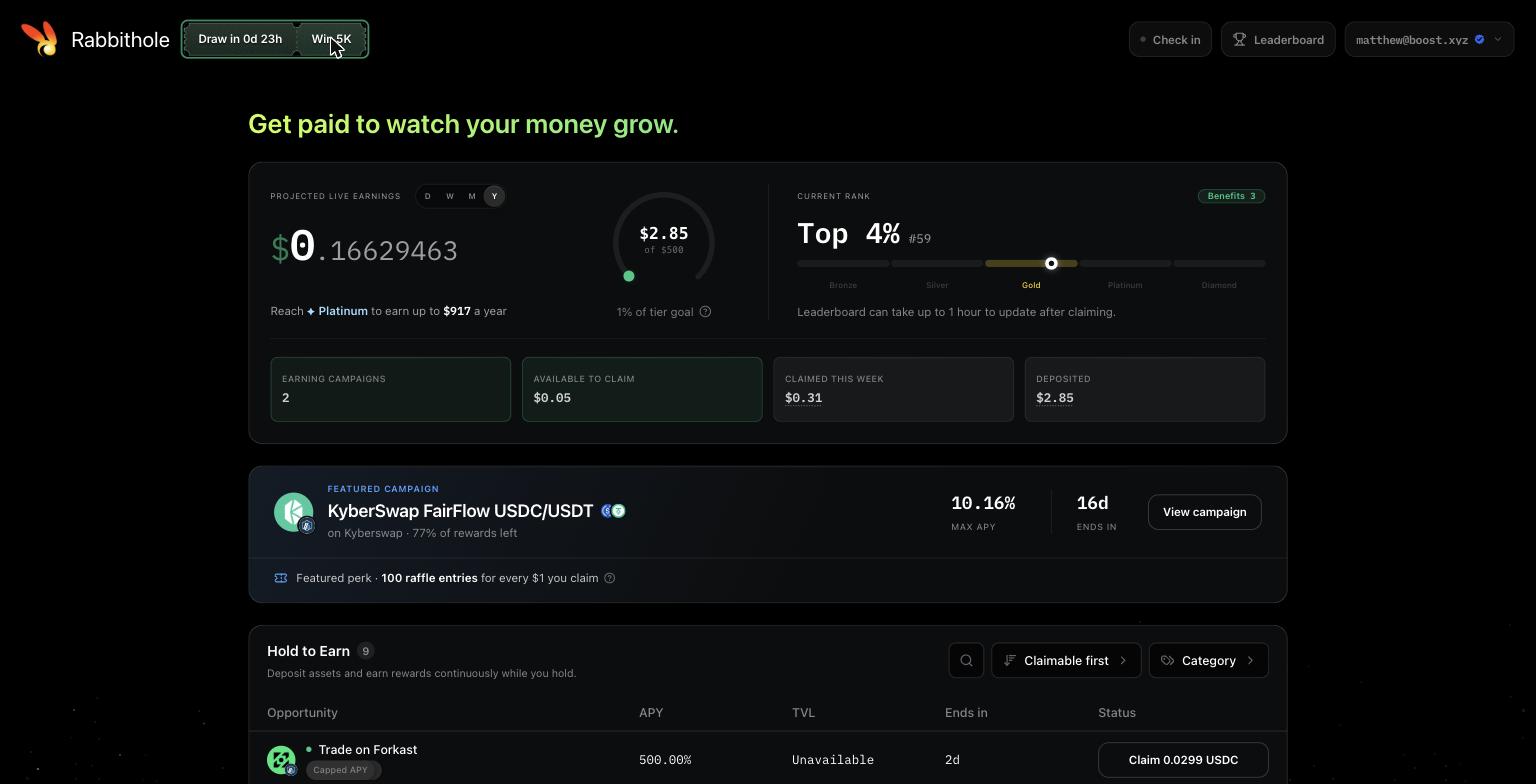Click the Earning Campaigns stat card
Image resolution: width=1536 pixels, height=784 pixels.
390,389
